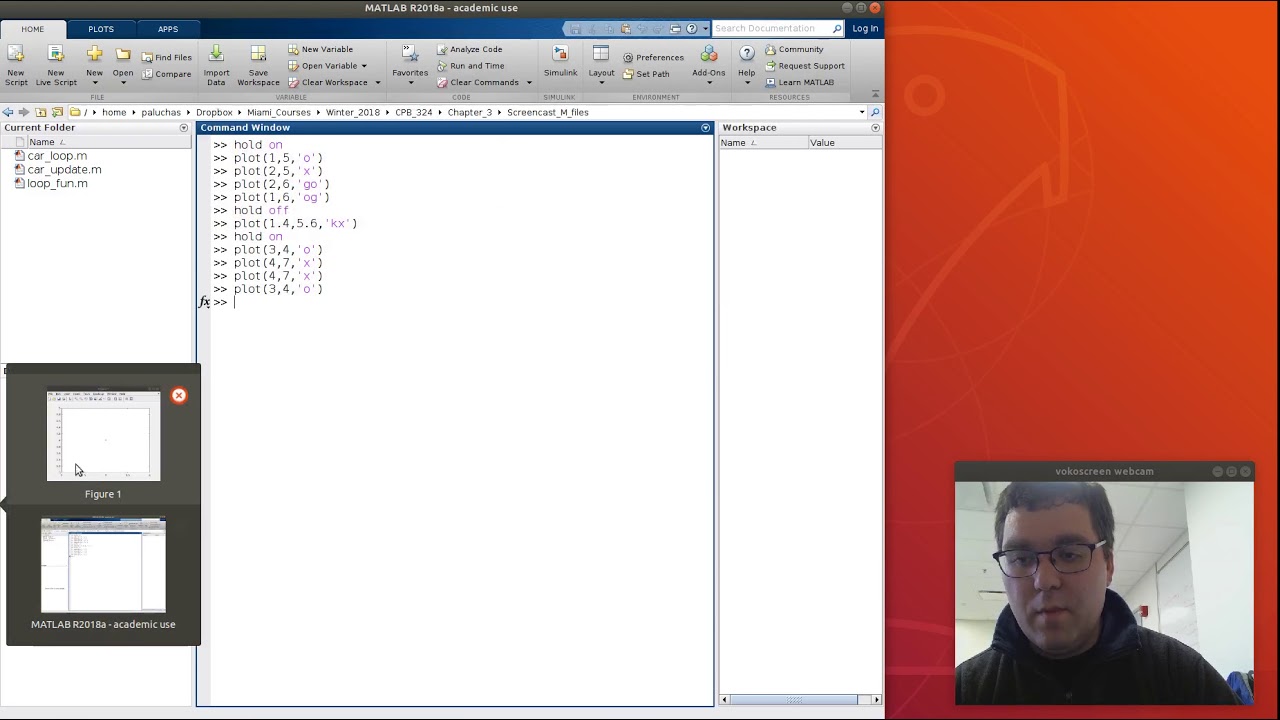The height and width of the screenshot is (720, 1280).
Task: Expand the Open Variable dropdown
Action: [x=364, y=66]
